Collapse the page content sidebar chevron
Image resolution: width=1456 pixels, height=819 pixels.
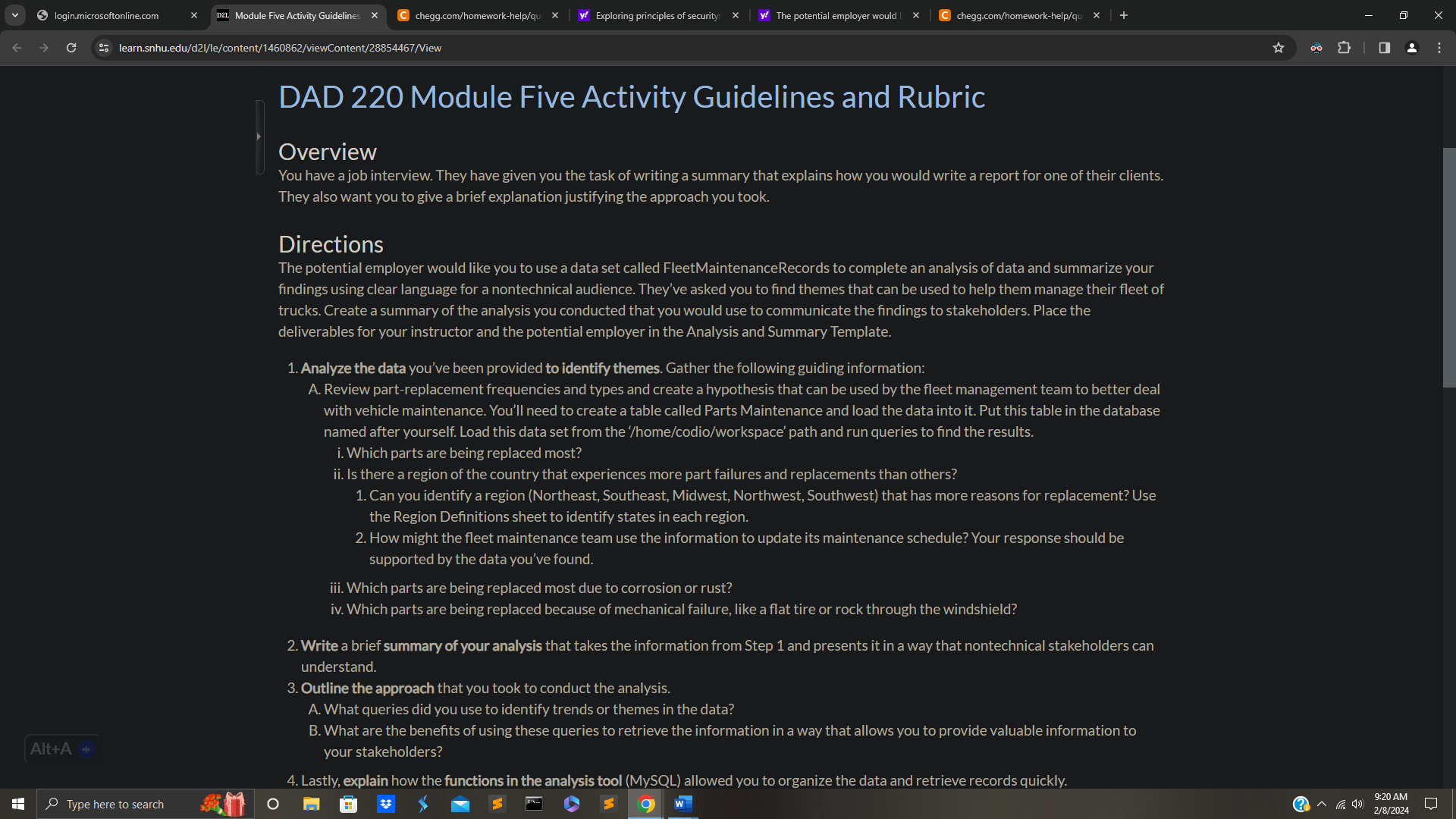coord(259,136)
